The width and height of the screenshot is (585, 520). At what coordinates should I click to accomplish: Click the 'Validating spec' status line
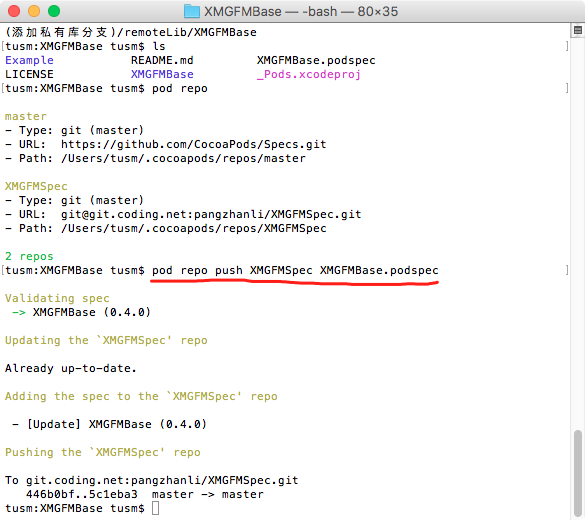(57, 298)
